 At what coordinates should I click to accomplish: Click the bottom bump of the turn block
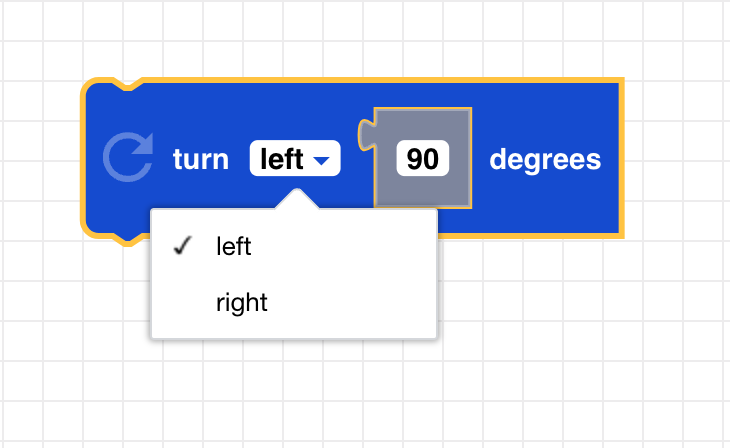click(x=127, y=238)
